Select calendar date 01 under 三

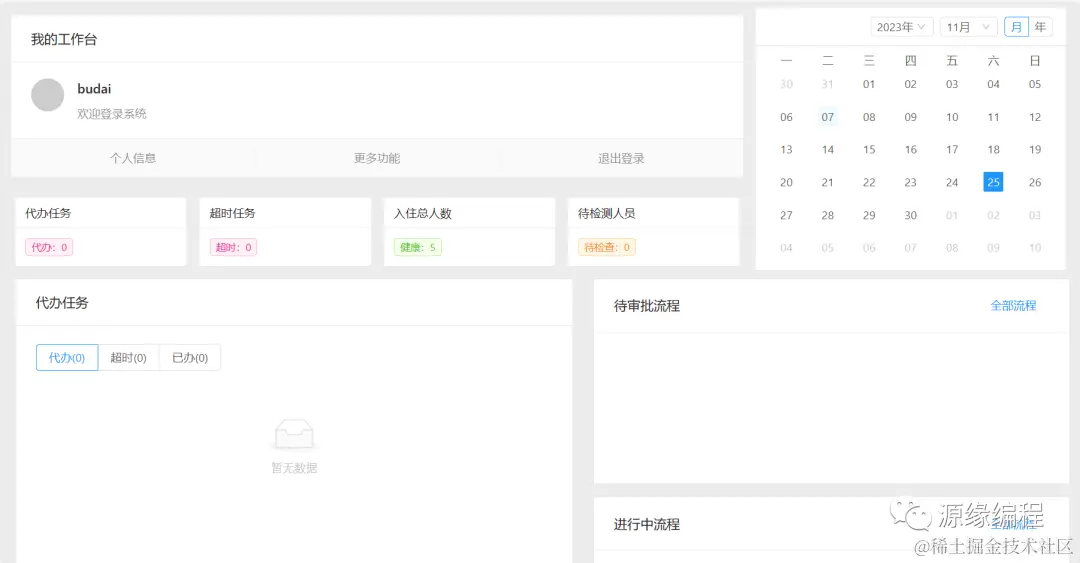(869, 84)
